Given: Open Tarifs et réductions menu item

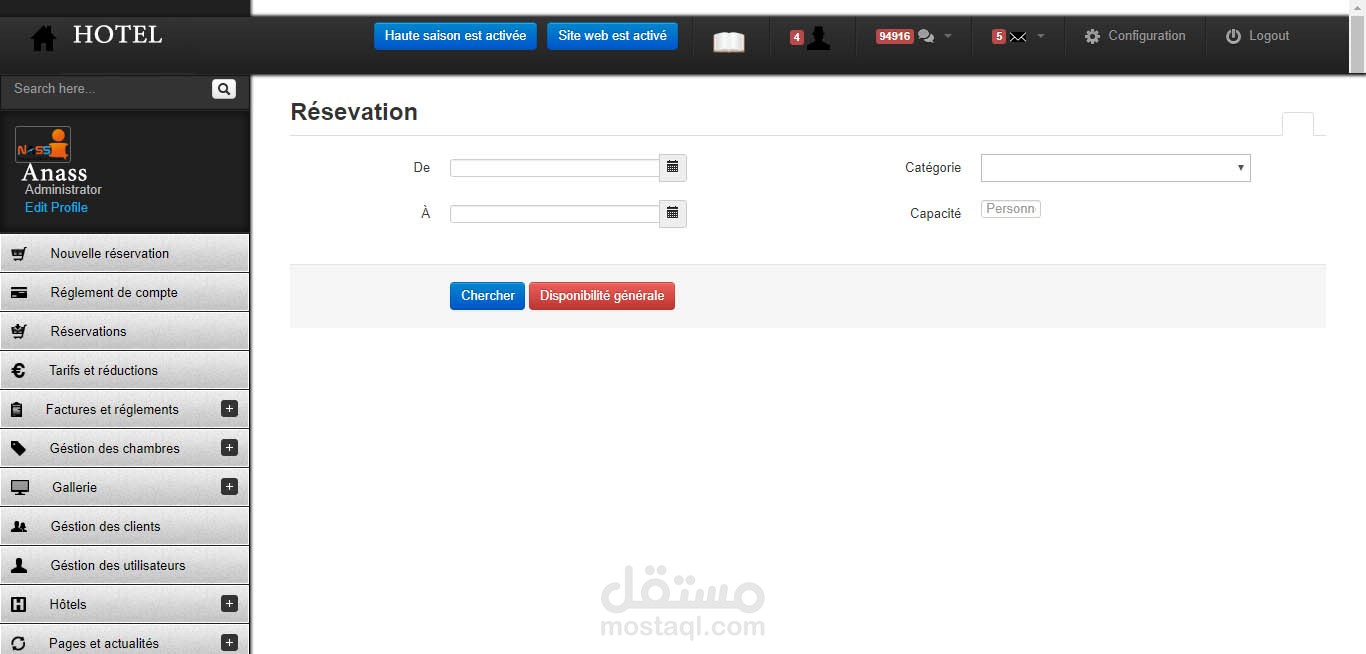Looking at the screenshot, I should (x=124, y=370).
